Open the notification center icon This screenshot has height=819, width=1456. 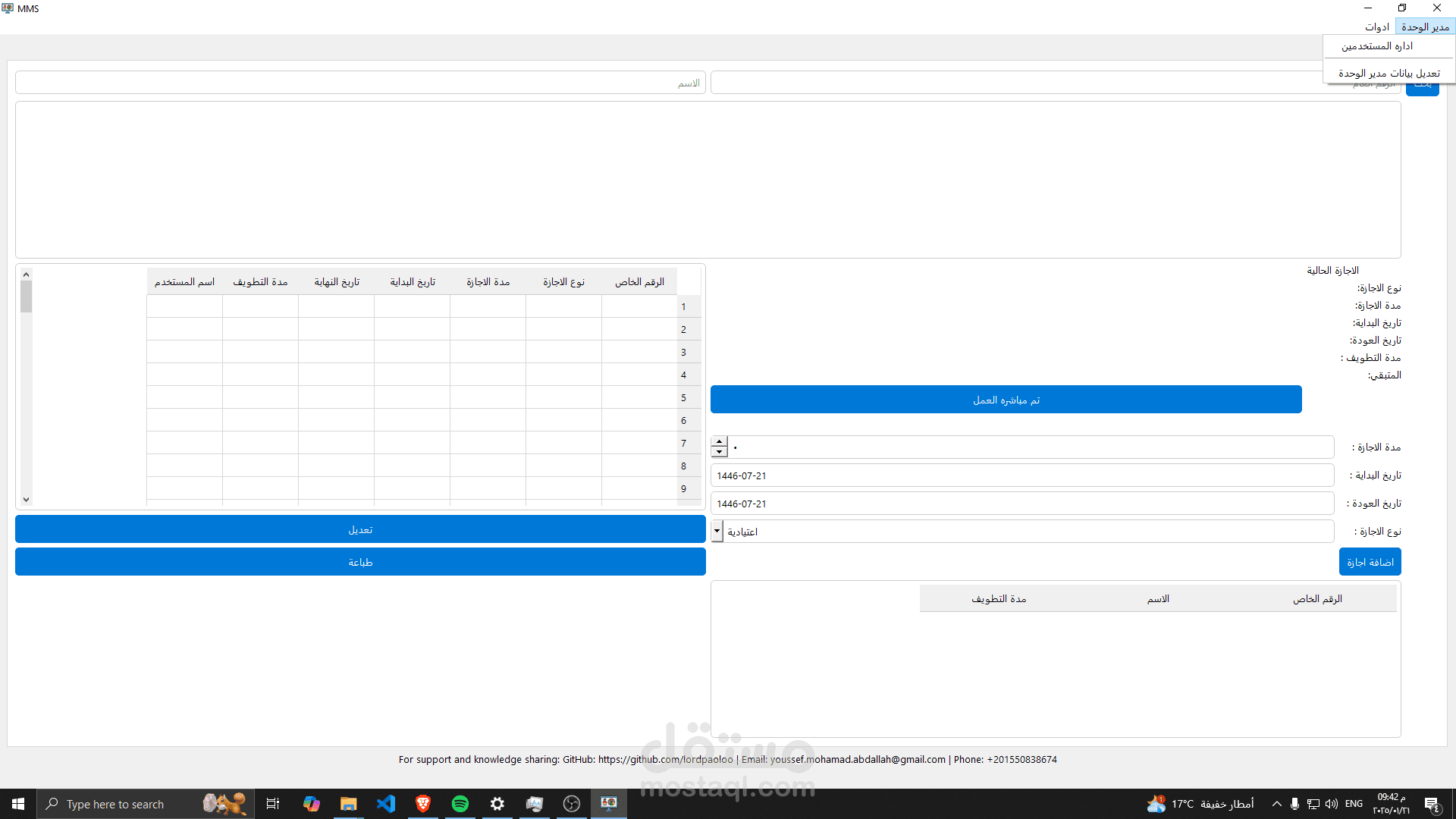[x=1432, y=805]
